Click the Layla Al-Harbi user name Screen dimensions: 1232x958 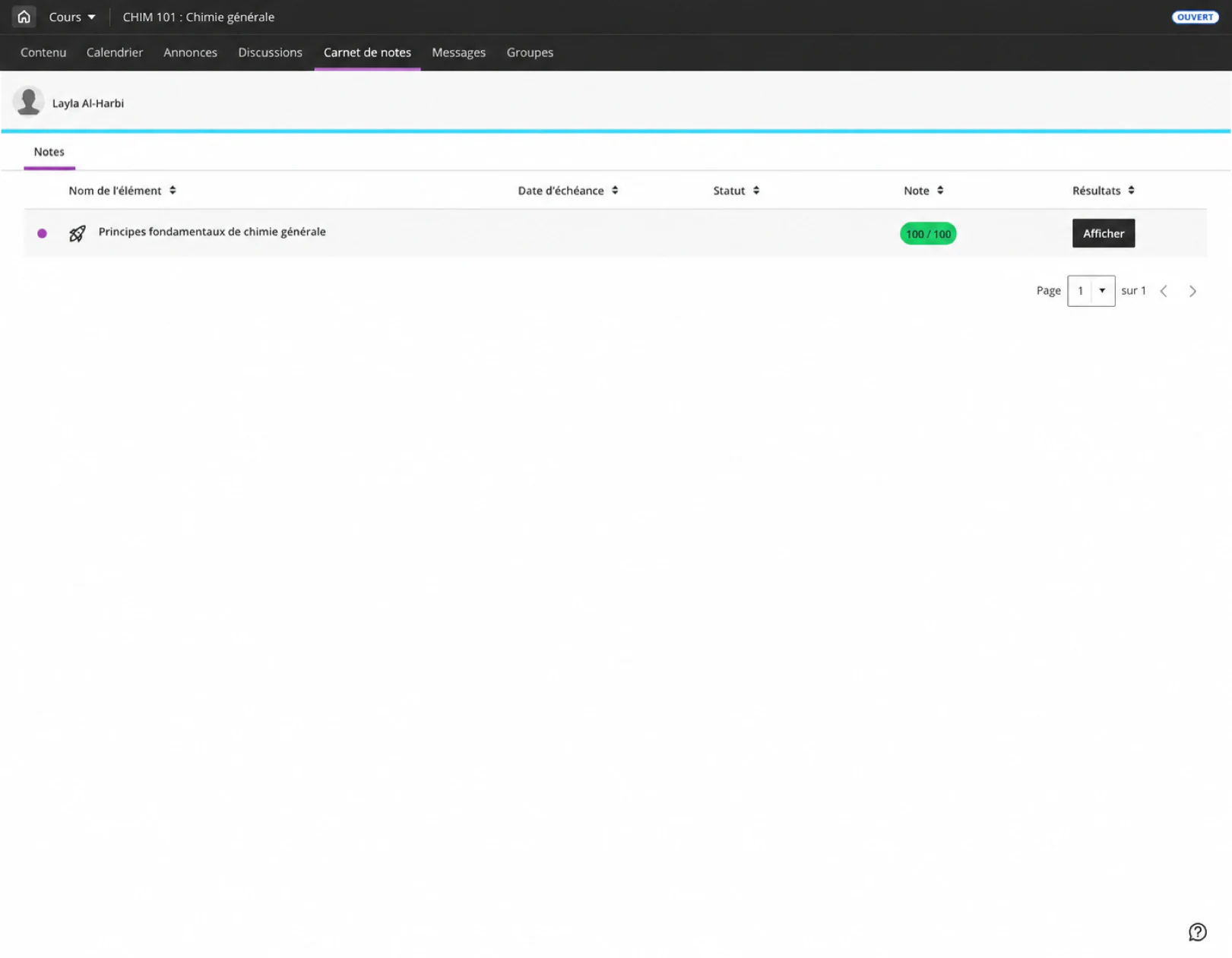88,103
